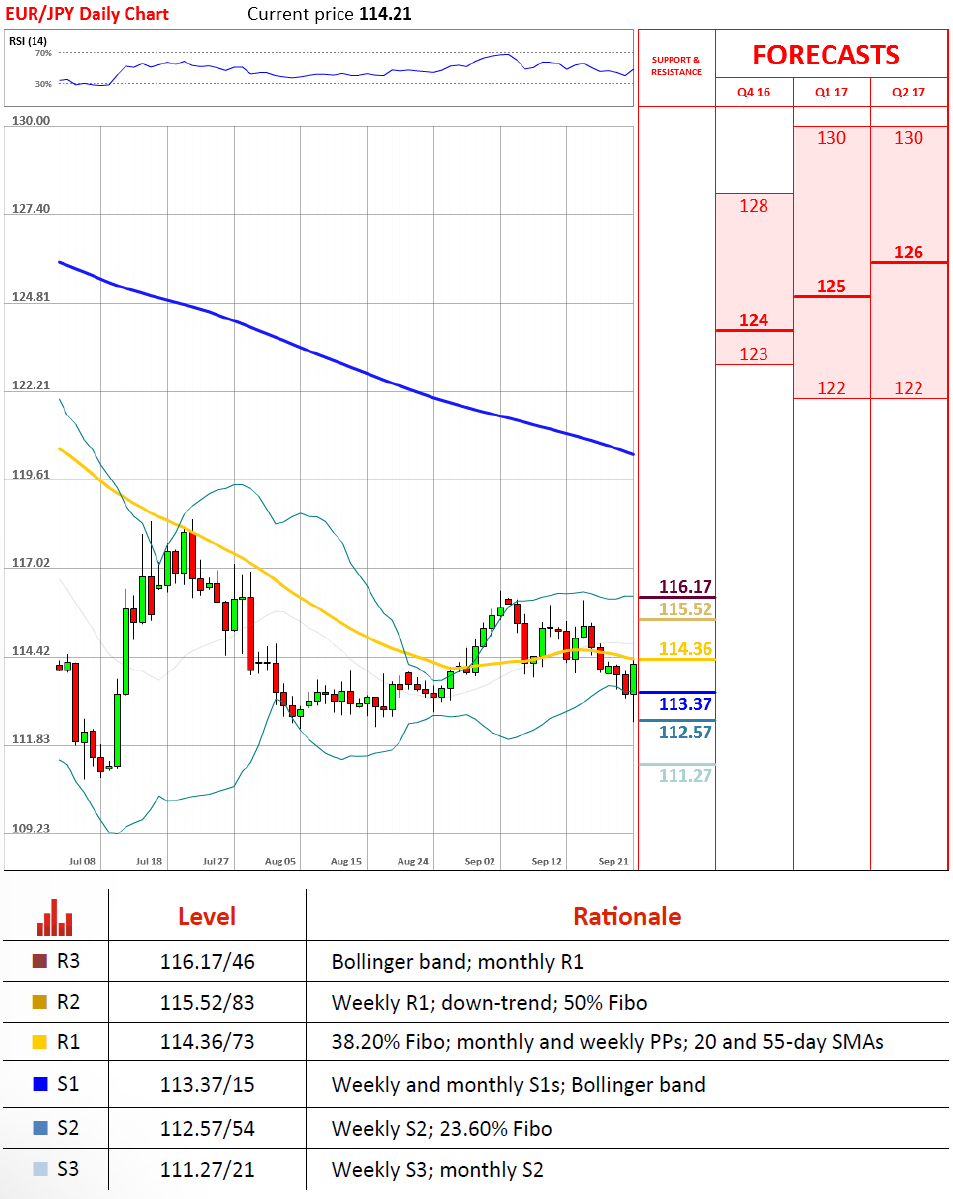Click the 113.37/15 level cell
This screenshot has width=953, height=1199.
tap(207, 1084)
